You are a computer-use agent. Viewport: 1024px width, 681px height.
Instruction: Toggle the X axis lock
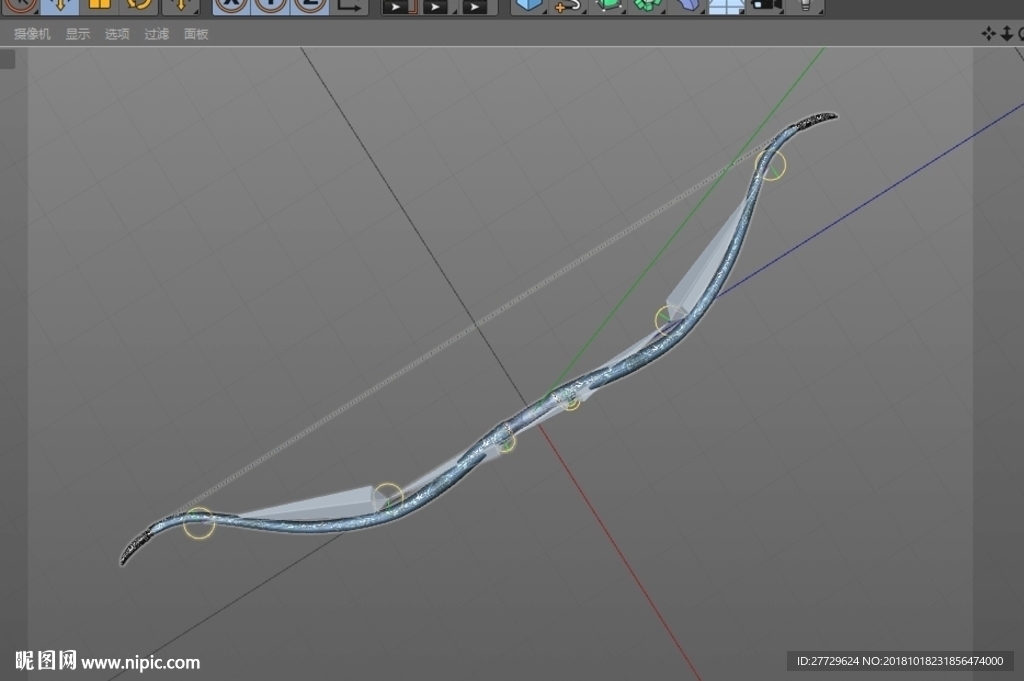tap(231, 6)
